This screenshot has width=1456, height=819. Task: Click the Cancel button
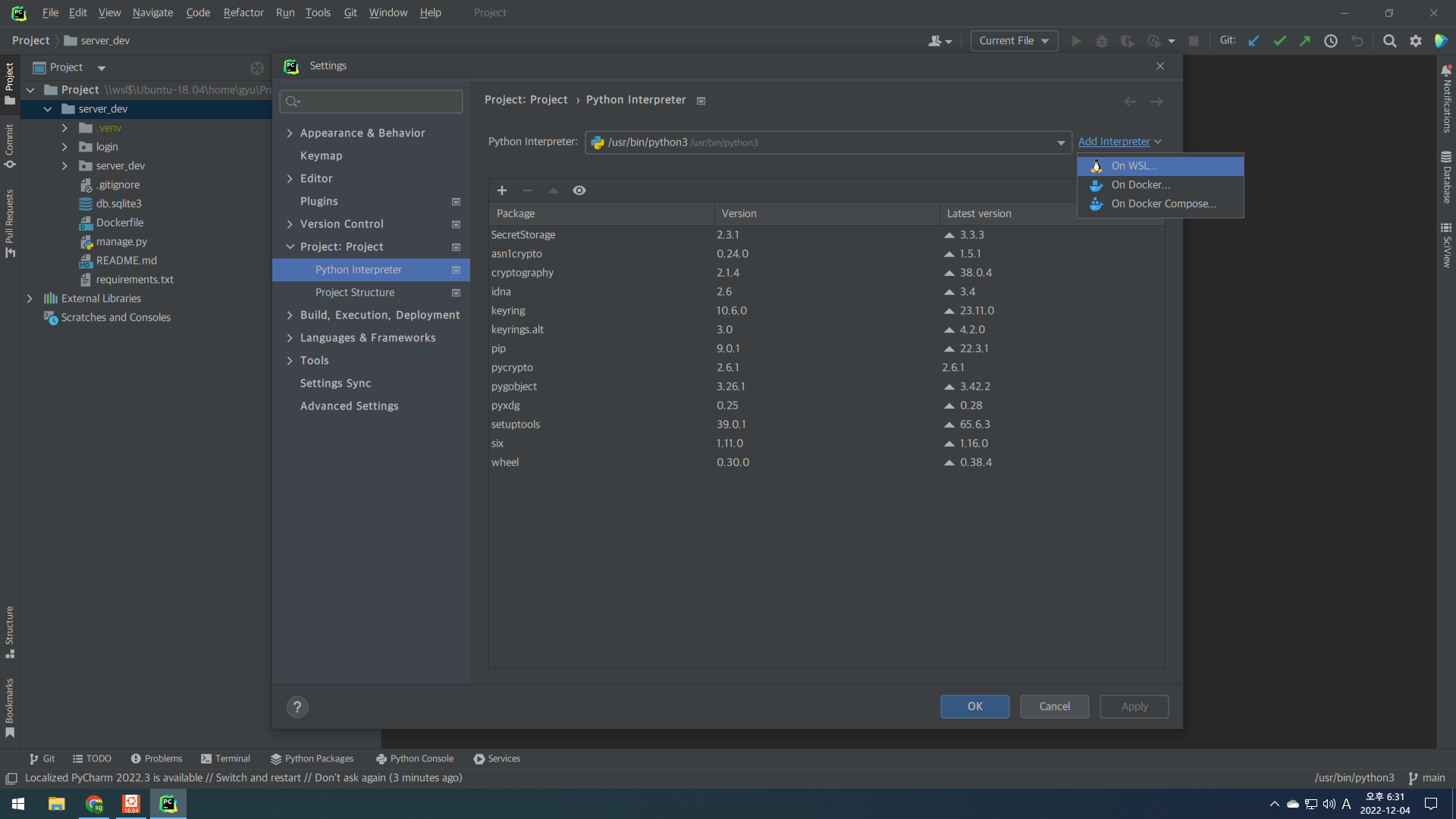click(1055, 707)
